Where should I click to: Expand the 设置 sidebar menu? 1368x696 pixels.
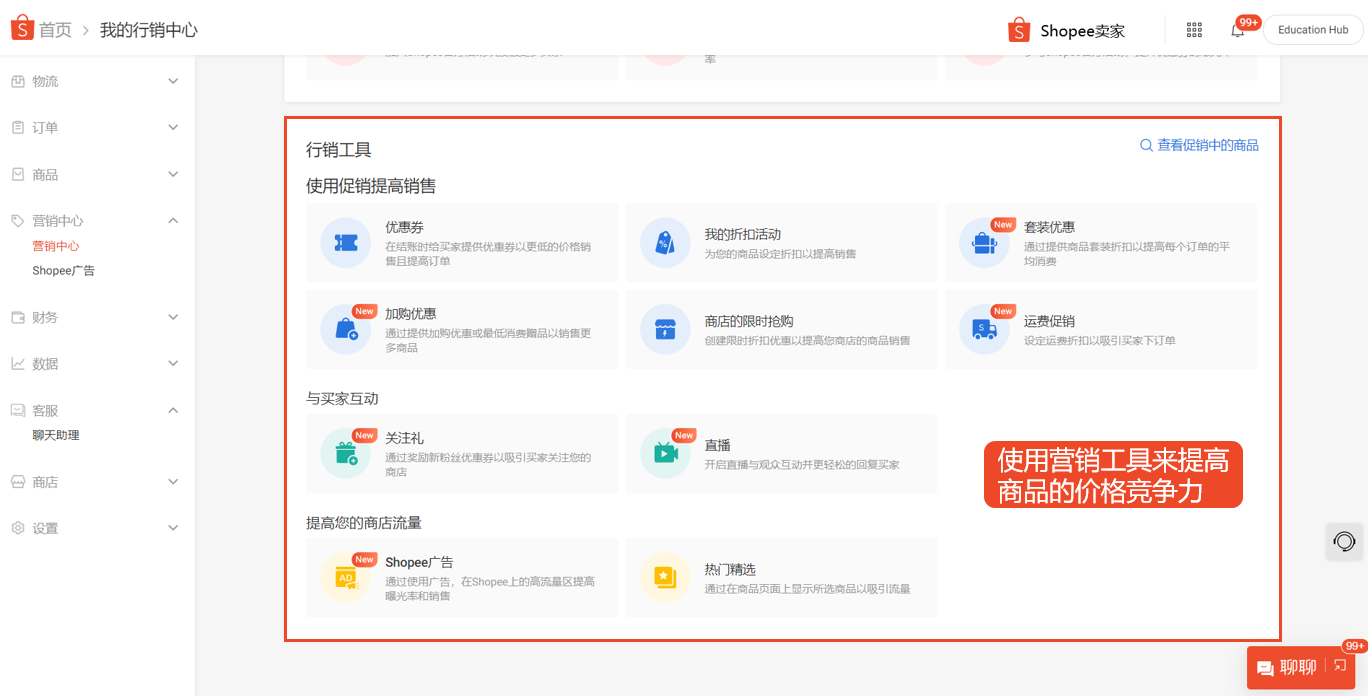pyautogui.click(x=173, y=527)
